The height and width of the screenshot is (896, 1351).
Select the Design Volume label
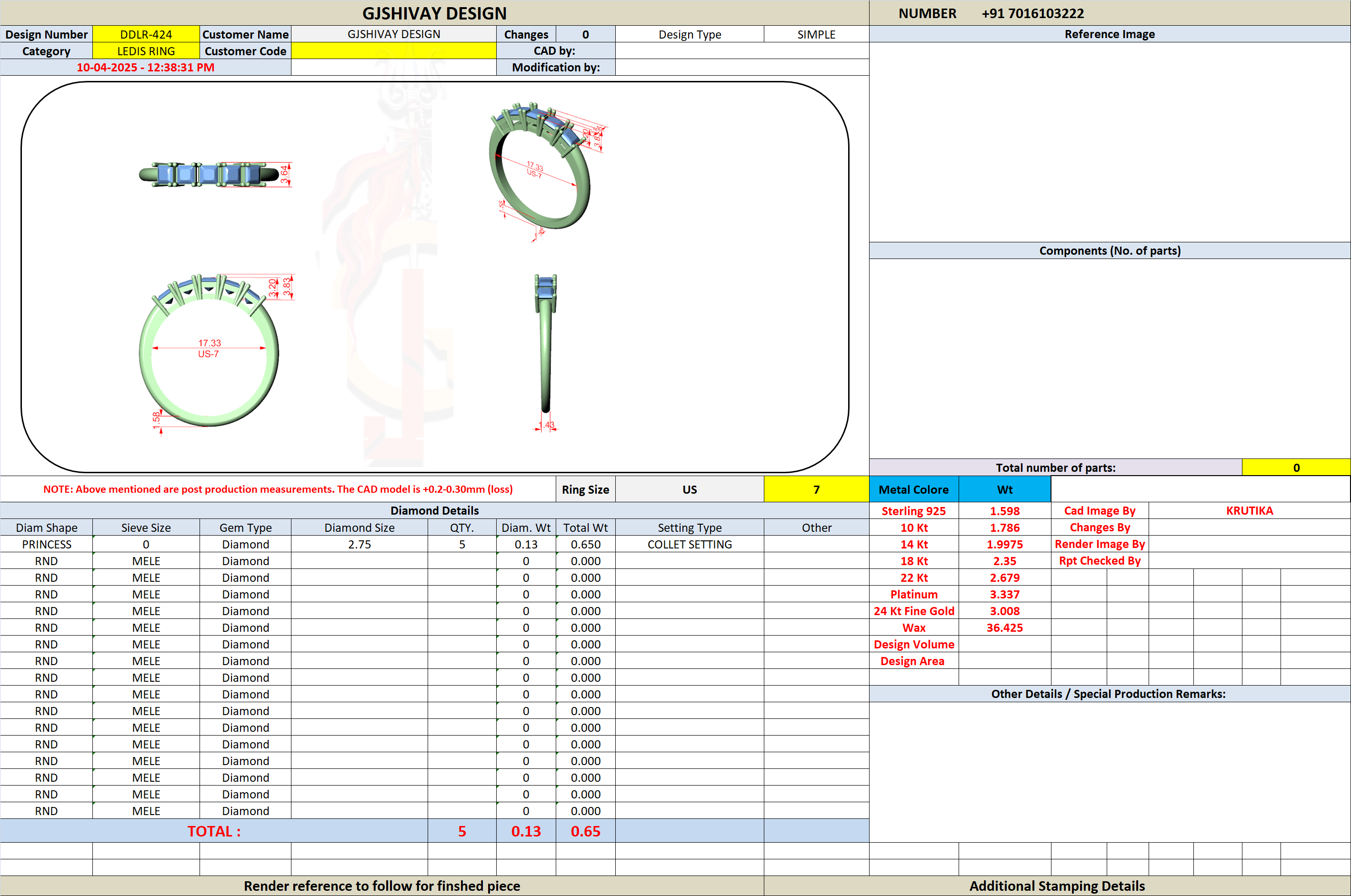click(x=914, y=644)
